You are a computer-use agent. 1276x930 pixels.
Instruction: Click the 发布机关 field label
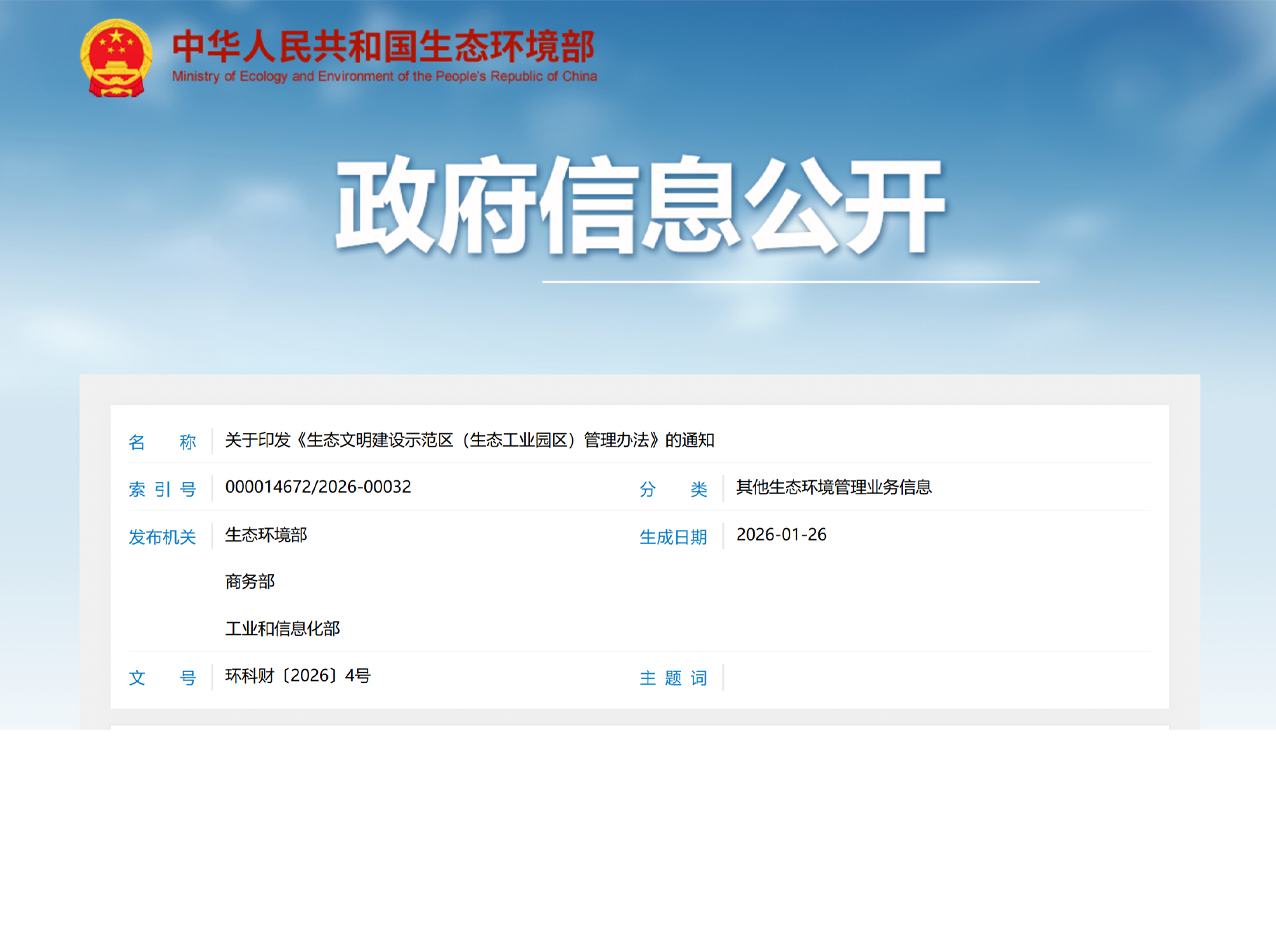(162, 537)
